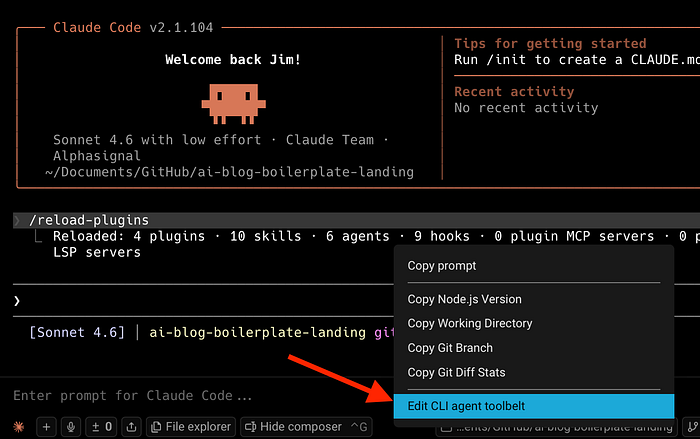This screenshot has height=439, width=700.
Task: Select Copy Working Directory menu item
Action: (533, 323)
